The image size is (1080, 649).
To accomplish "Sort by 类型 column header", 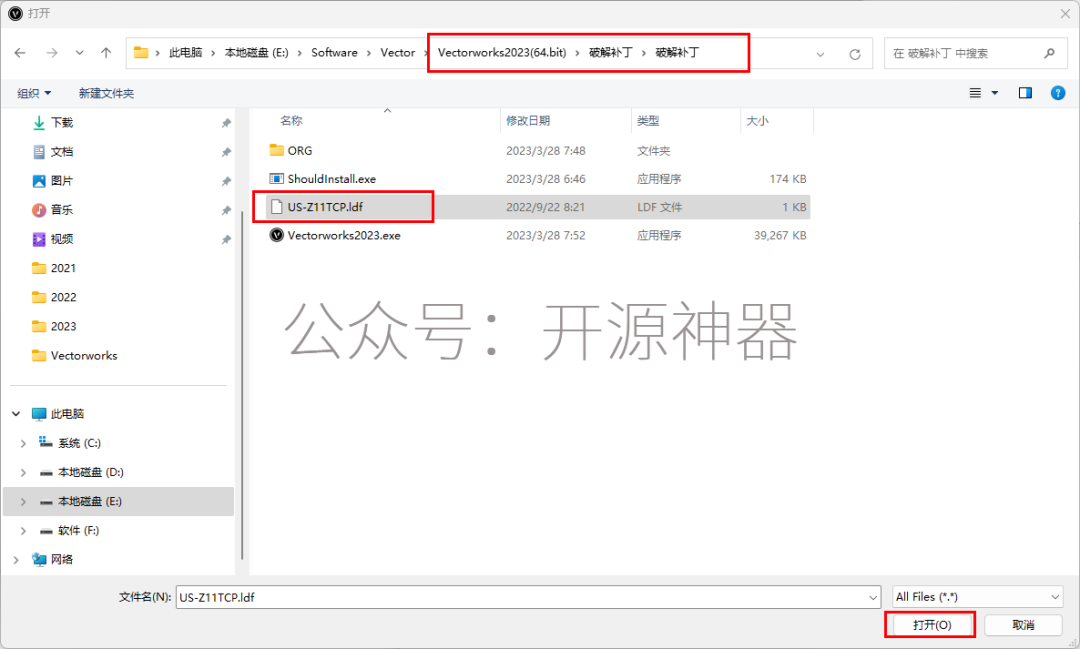I will (x=647, y=121).
